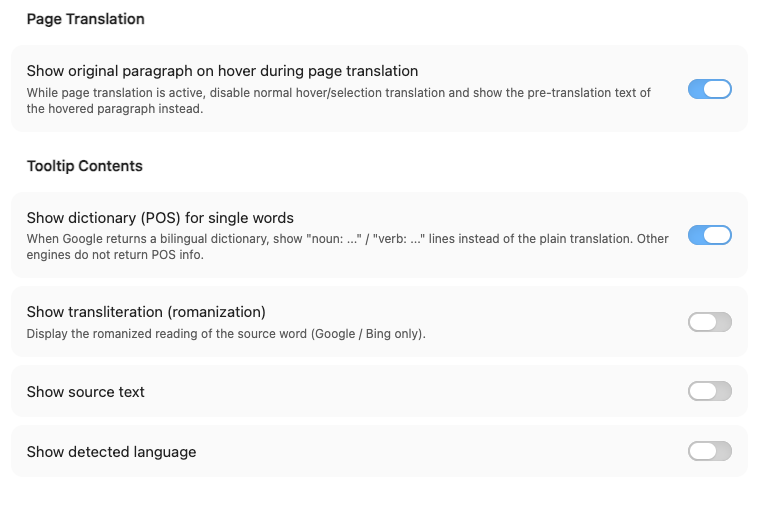The height and width of the screenshot is (507, 769).
Task: Click the 'Show transliteration (romanization)' label text
Action: [x=146, y=312]
